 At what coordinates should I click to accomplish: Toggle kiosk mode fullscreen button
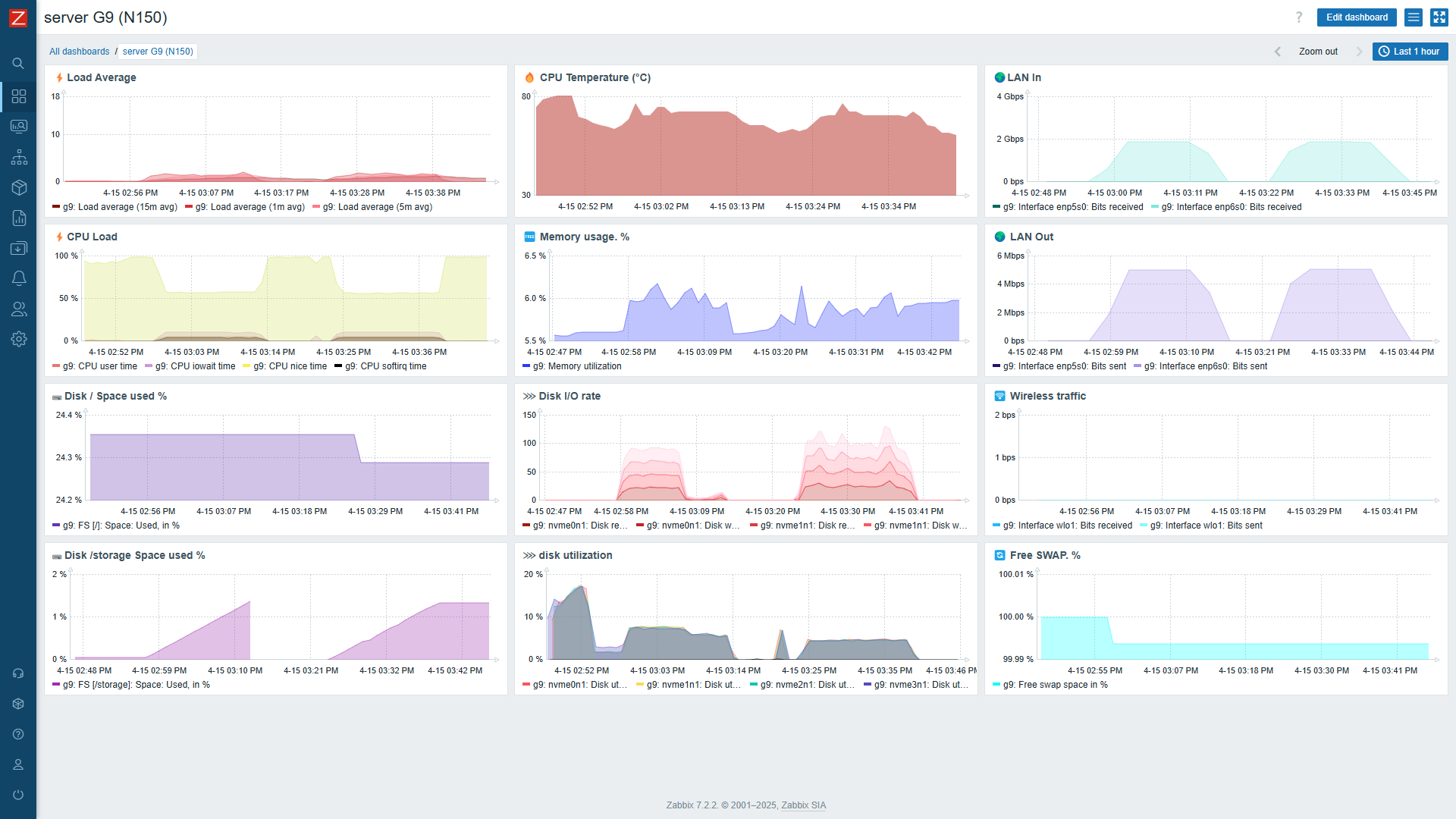tap(1439, 17)
